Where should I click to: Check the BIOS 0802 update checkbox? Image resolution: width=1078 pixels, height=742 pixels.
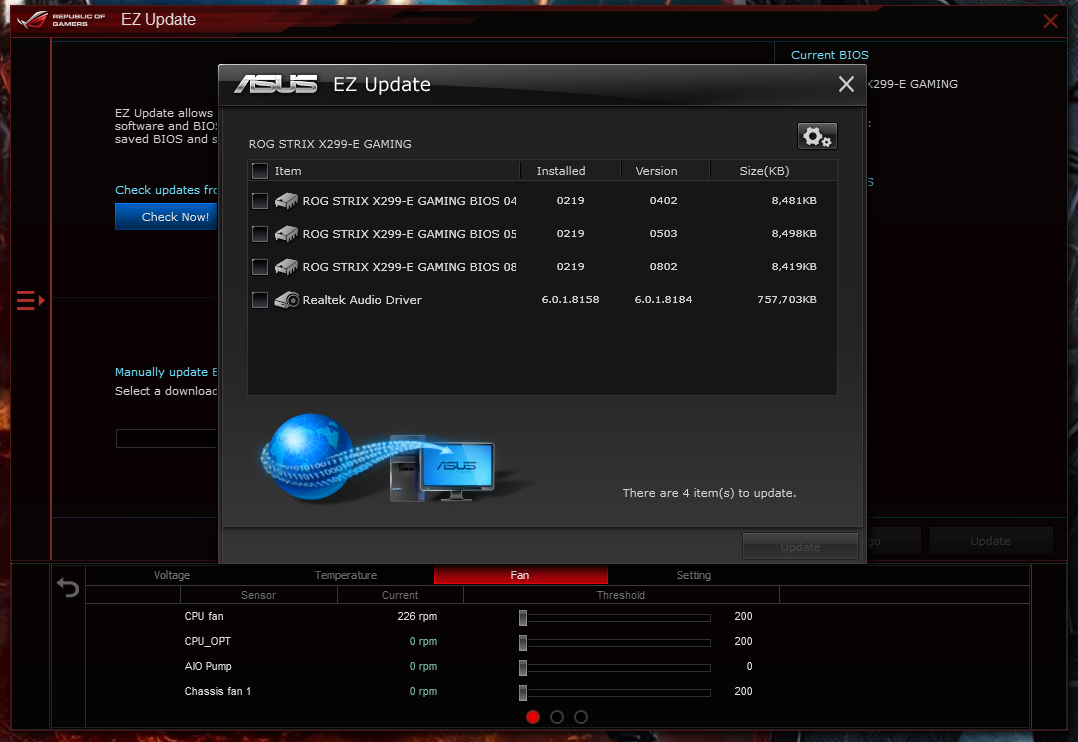coord(260,267)
